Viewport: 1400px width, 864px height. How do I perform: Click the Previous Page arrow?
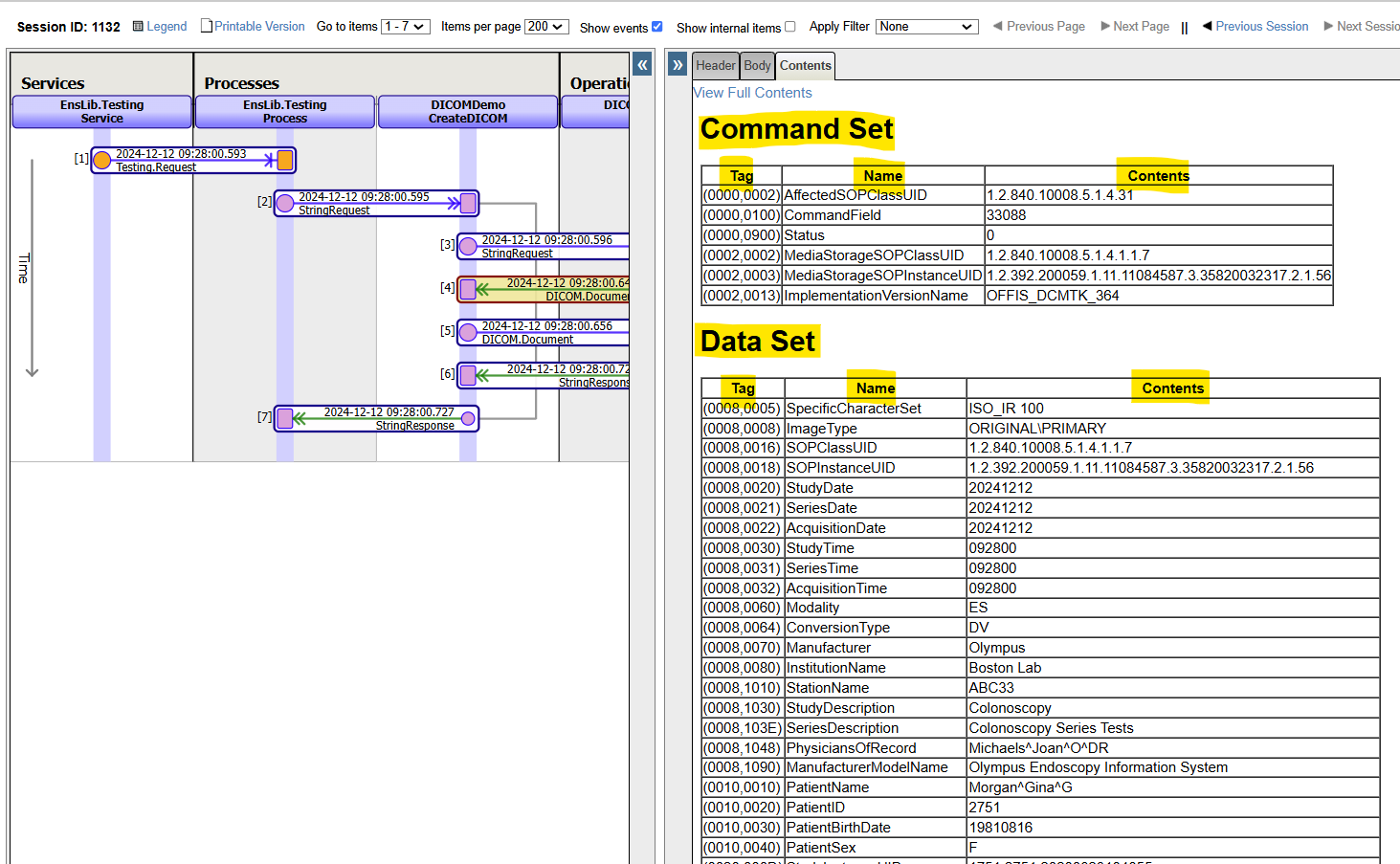click(998, 26)
